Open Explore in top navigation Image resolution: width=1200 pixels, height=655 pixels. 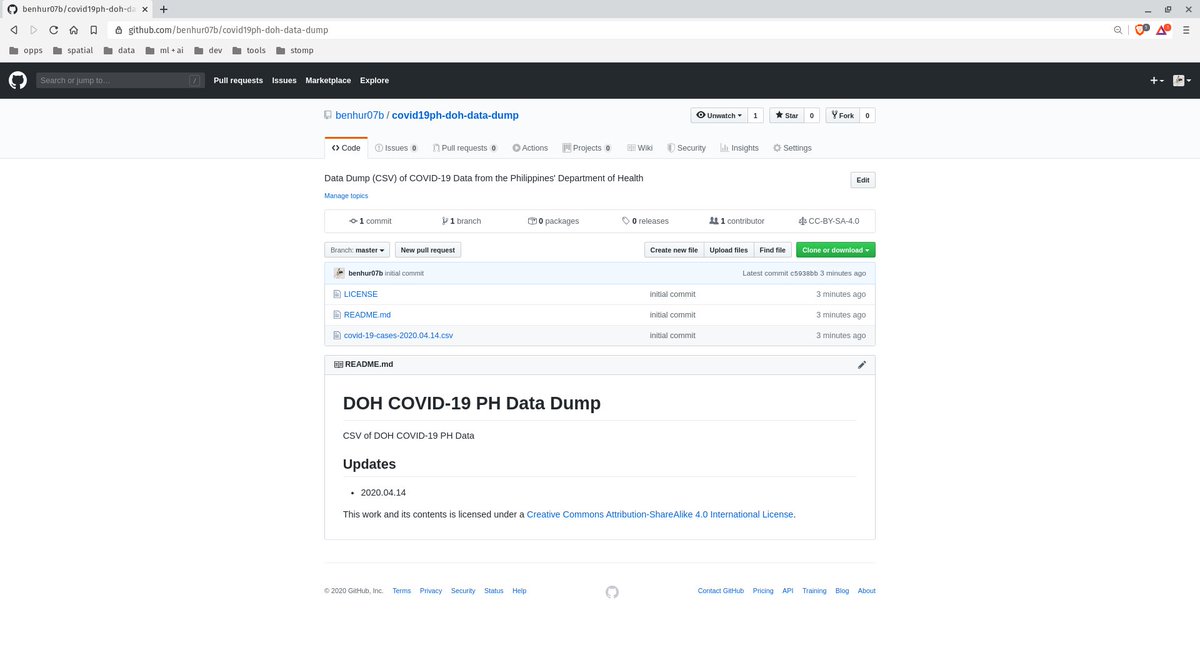coord(374,80)
